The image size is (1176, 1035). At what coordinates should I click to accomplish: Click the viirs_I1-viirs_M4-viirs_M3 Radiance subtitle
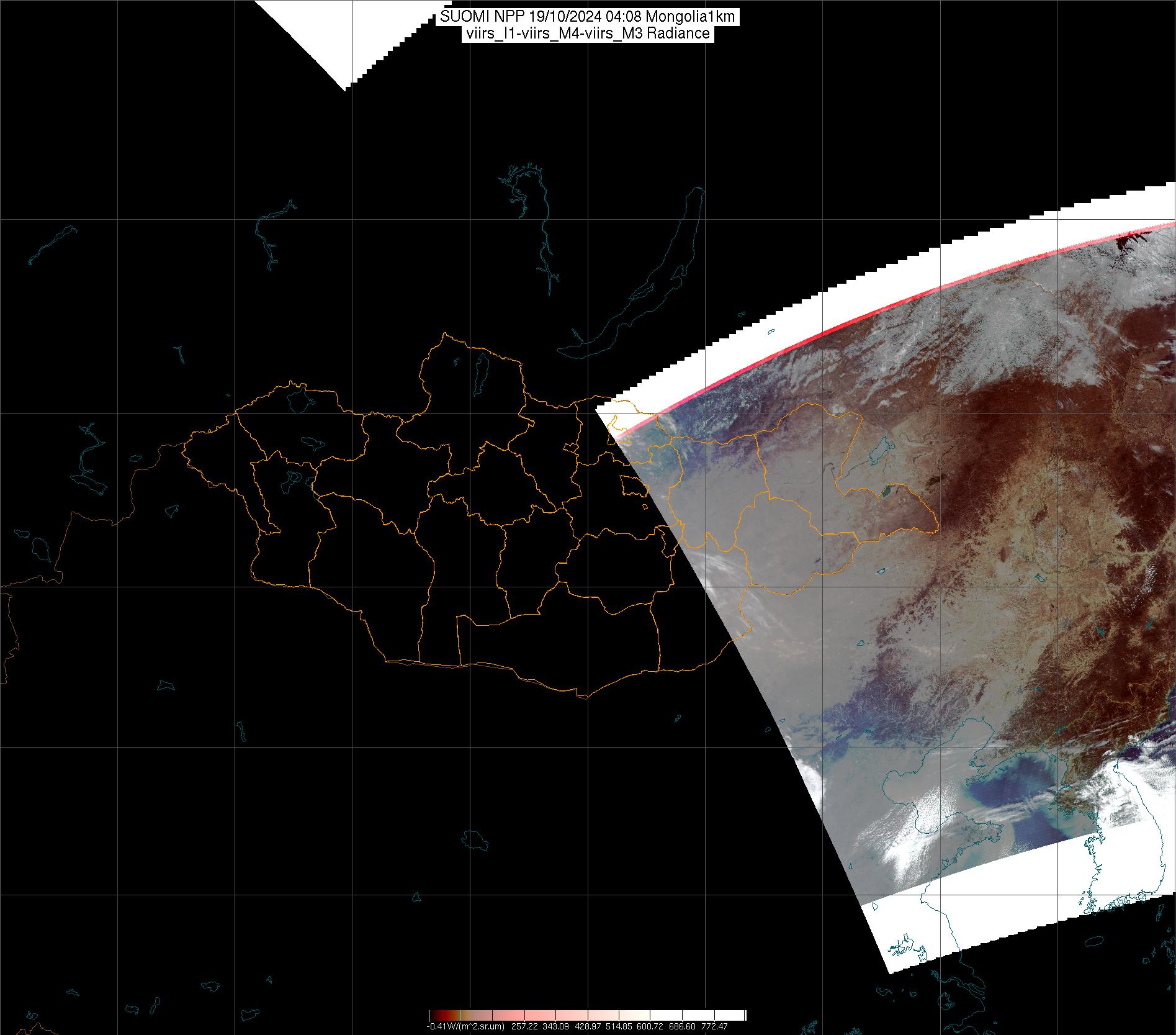pos(588,34)
